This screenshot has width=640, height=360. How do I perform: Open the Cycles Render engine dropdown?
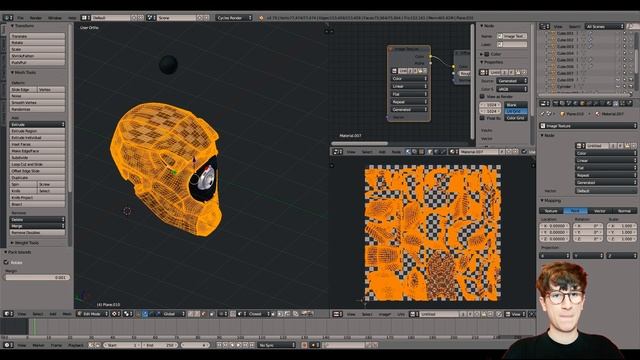pyautogui.click(x=234, y=18)
